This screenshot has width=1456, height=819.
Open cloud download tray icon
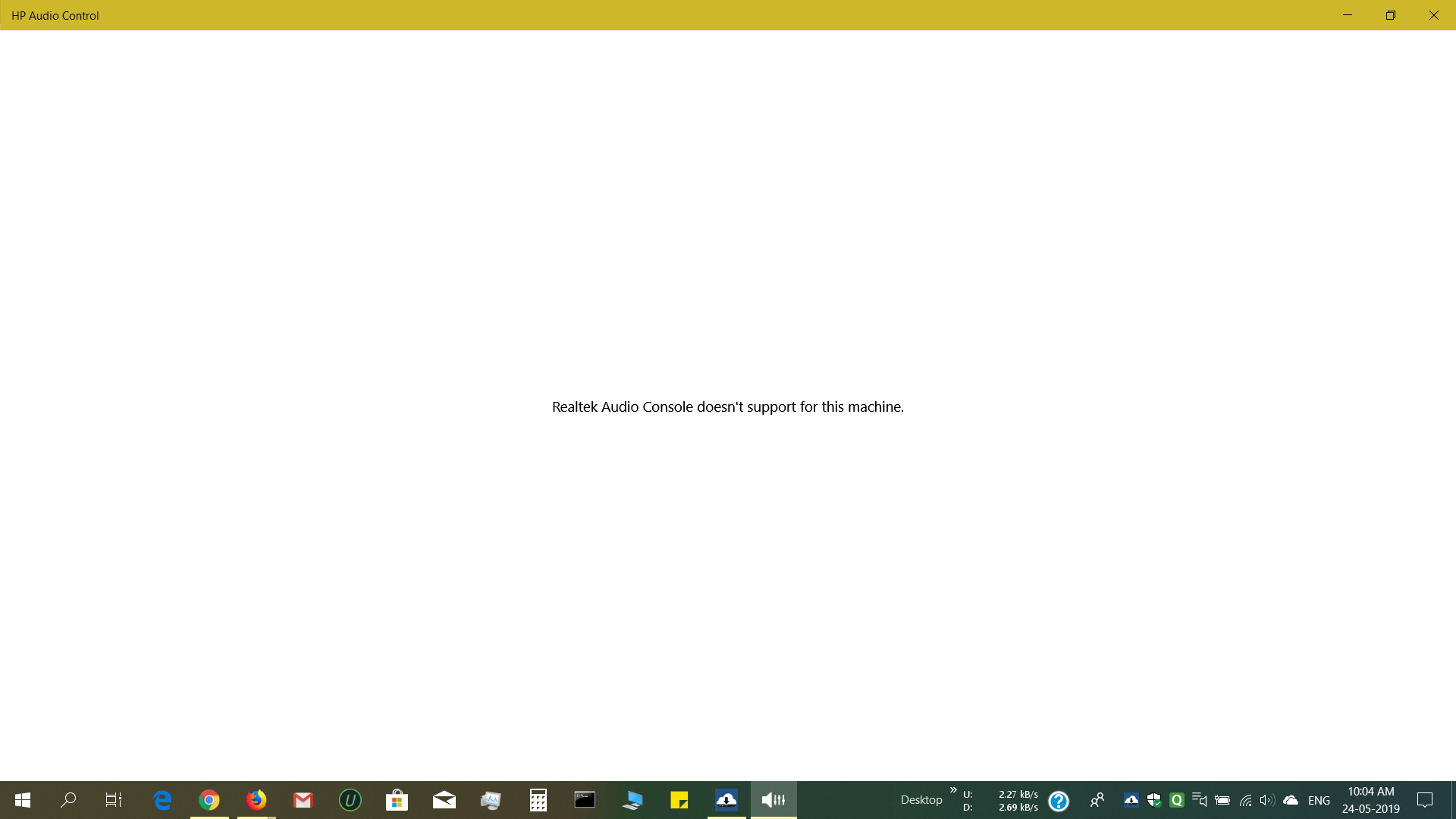coord(1131,800)
